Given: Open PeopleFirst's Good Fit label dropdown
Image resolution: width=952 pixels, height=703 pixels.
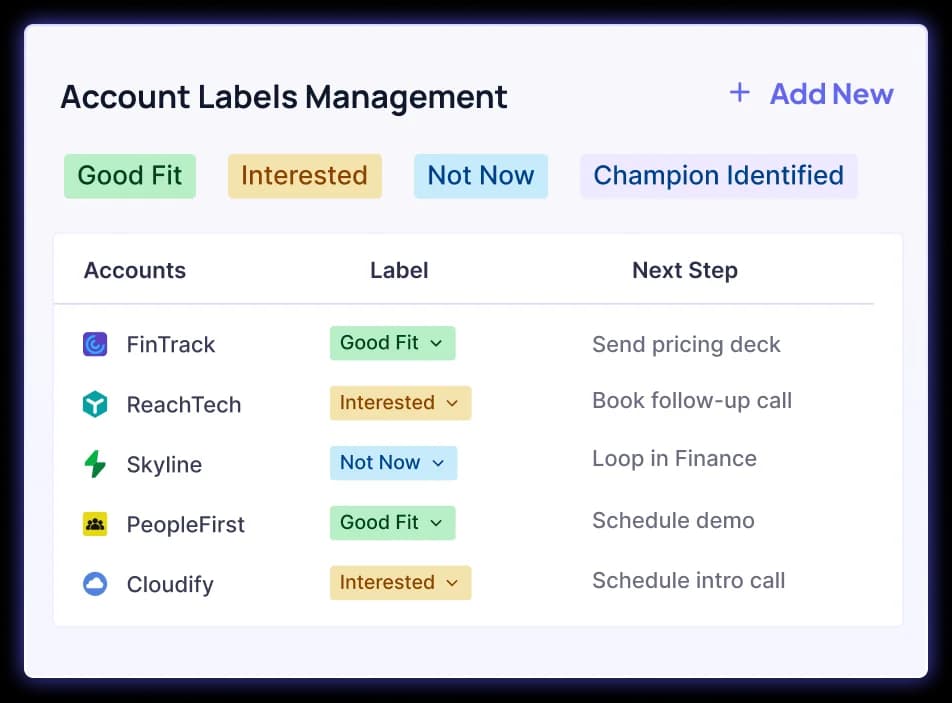Looking at the screenshot, I should point(437,523).
